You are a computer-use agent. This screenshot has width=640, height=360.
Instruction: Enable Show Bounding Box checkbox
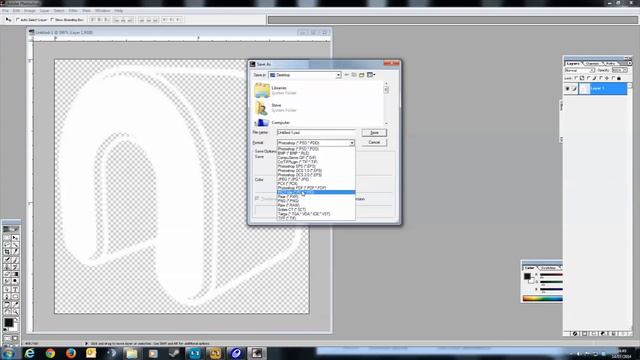point(52,20)
